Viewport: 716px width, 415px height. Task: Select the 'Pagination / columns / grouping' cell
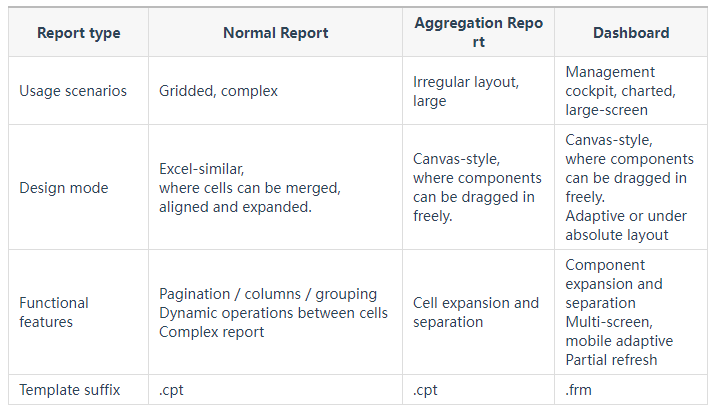tap(275, 312)
